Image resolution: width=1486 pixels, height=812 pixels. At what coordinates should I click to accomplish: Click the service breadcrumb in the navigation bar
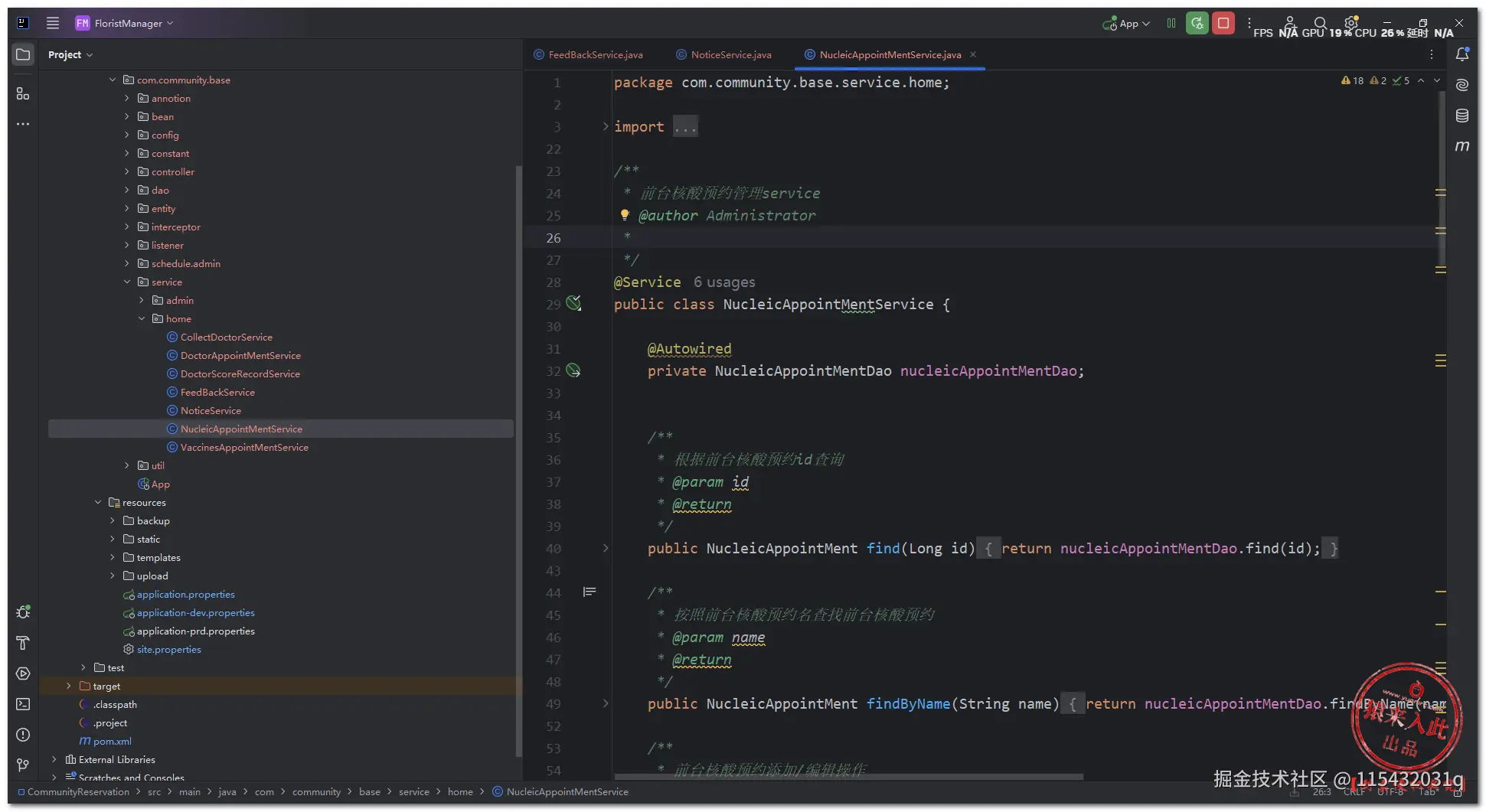413,792
